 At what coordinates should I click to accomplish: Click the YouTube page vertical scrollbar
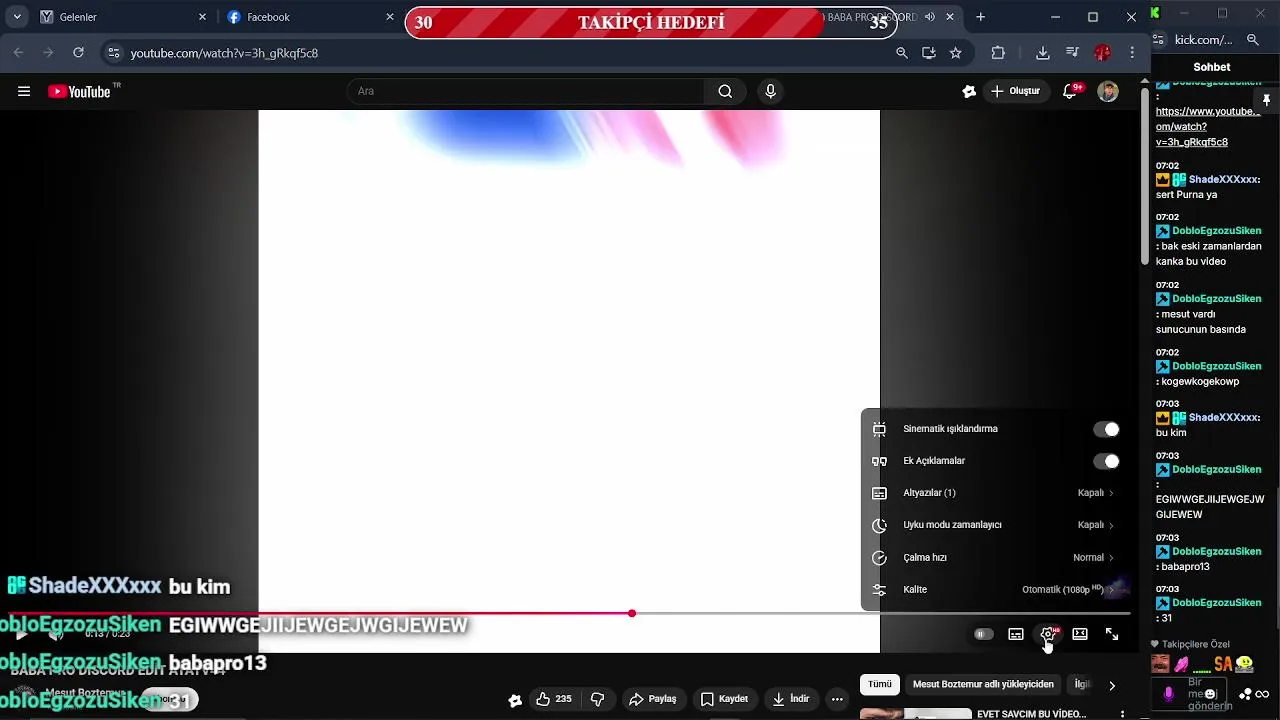click(1145, 175)
